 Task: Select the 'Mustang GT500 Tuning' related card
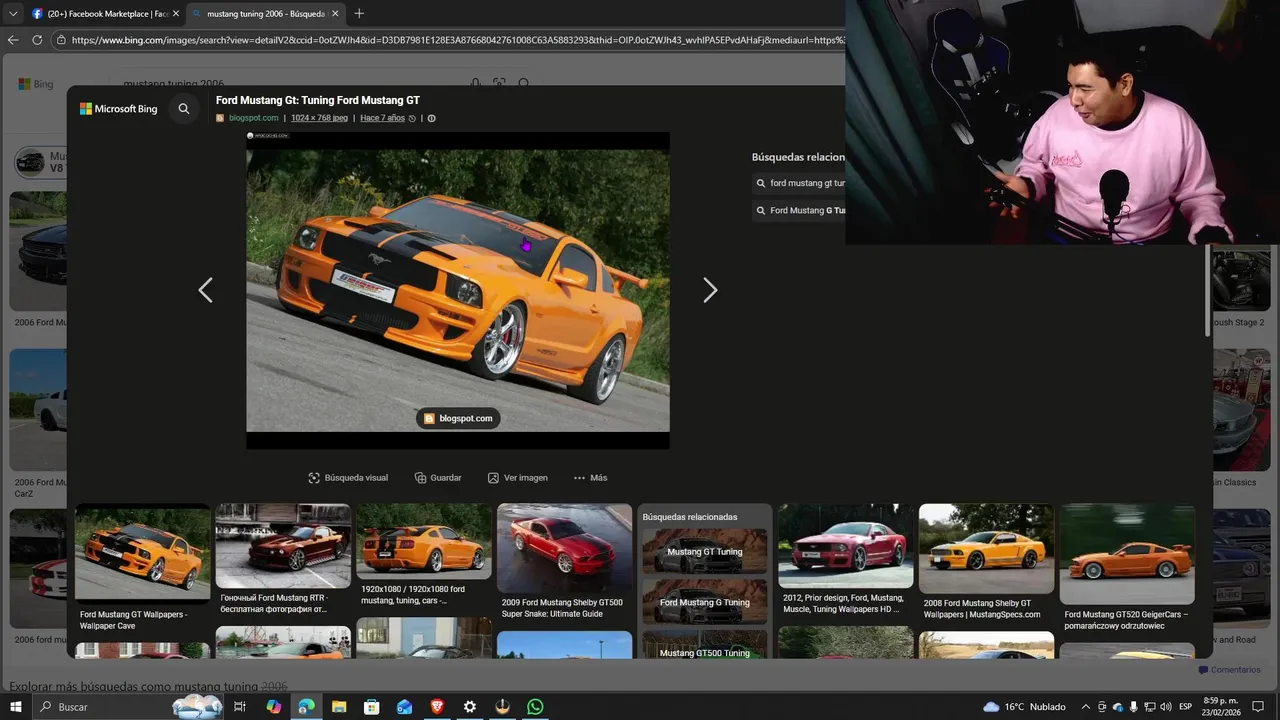(x=705, y=645)
